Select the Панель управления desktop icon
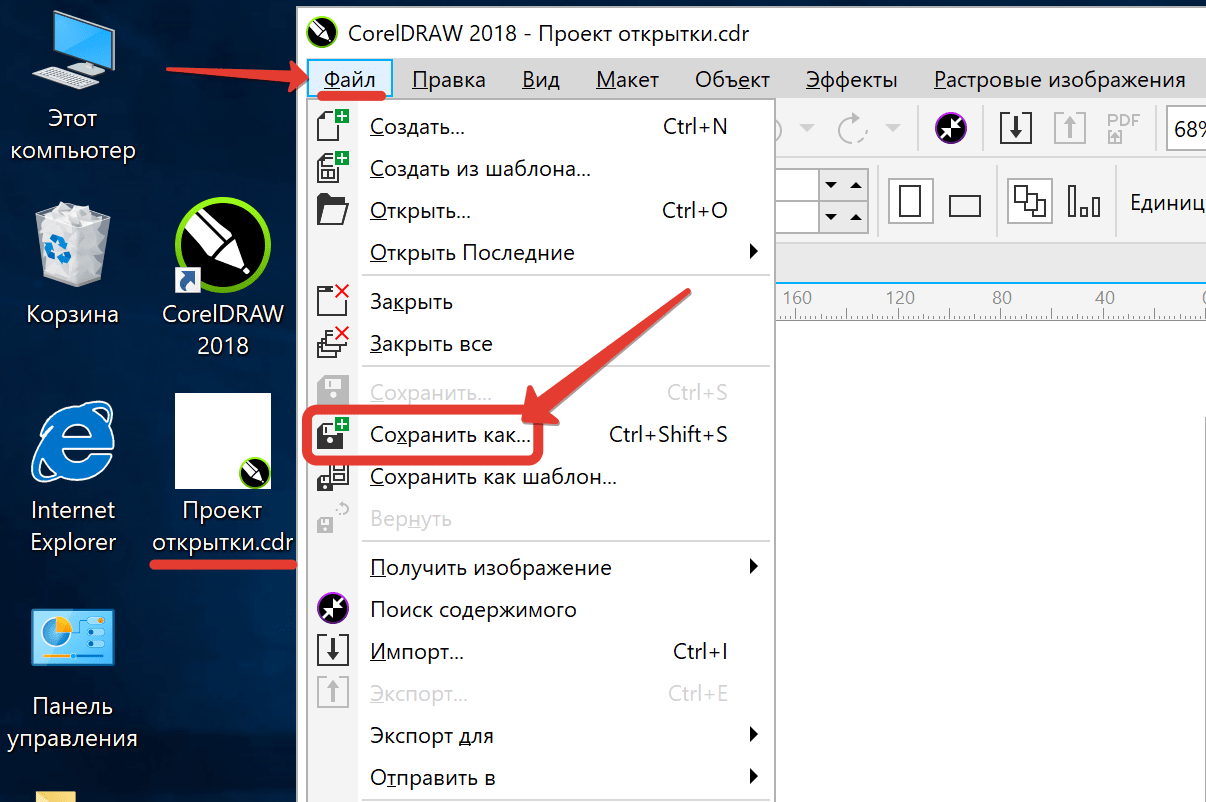1206x802 pixels. [x=73, y=679]
